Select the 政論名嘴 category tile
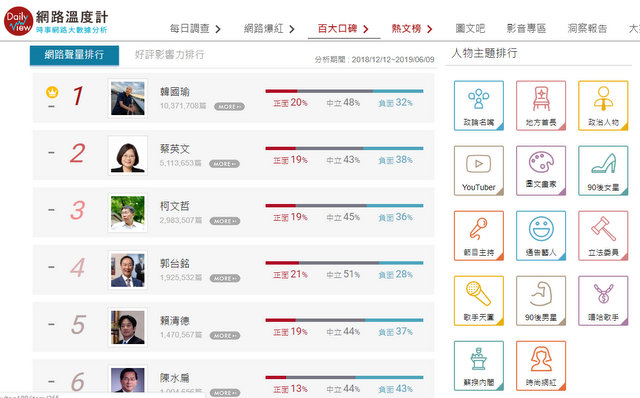 479,106
